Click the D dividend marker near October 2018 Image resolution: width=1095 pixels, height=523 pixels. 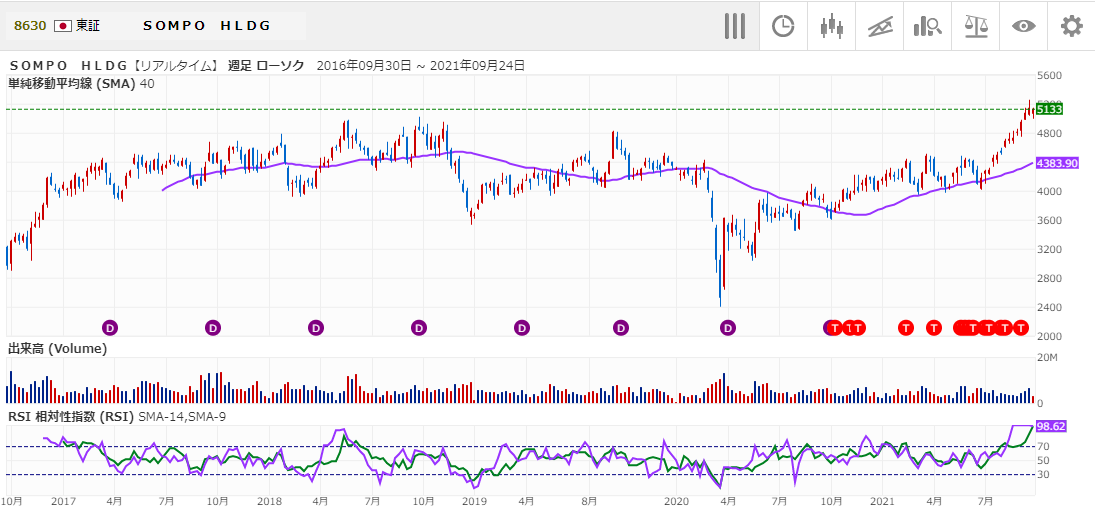pos(418,327)
